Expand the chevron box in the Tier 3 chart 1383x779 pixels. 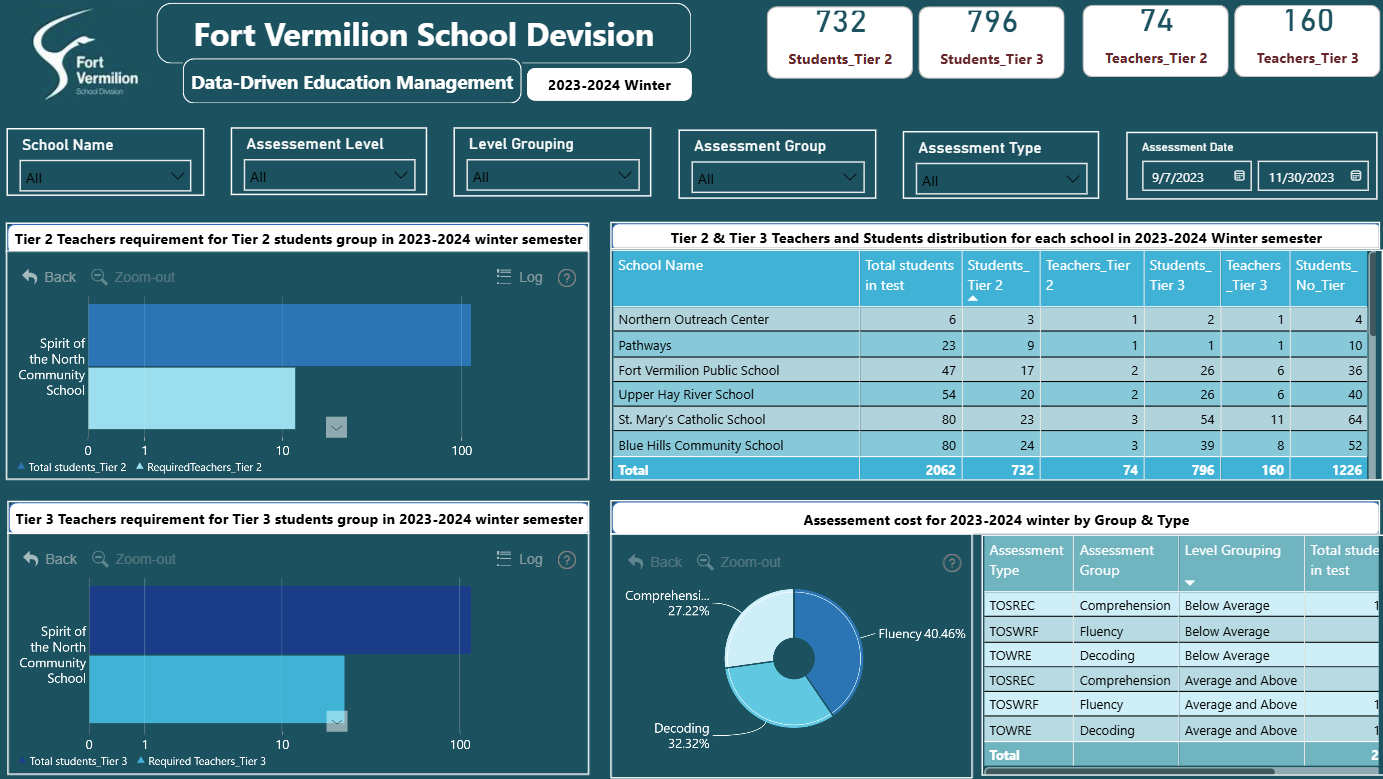pyautogui.click(x=337, y=721)
